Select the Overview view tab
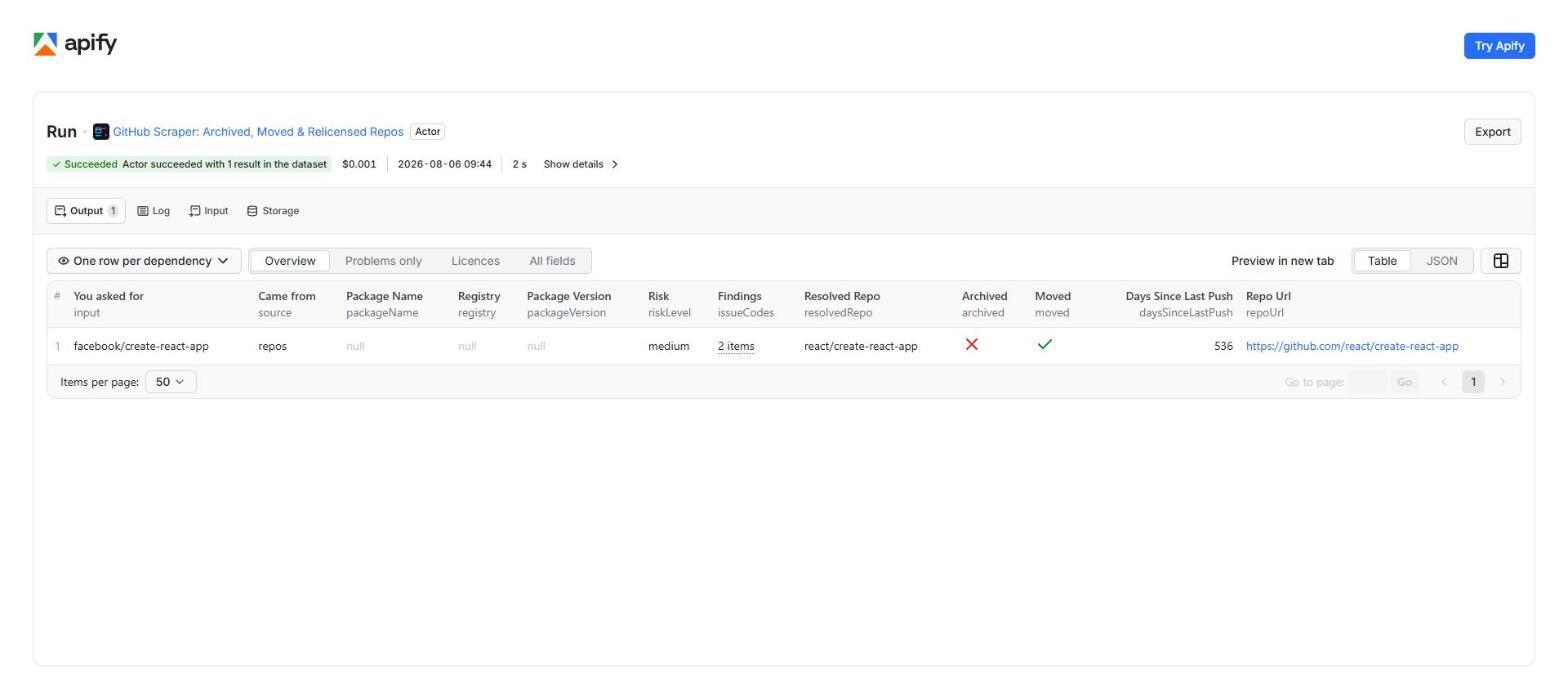Image resolution: width=1568 pixels, height=699 pixels. 290,261
